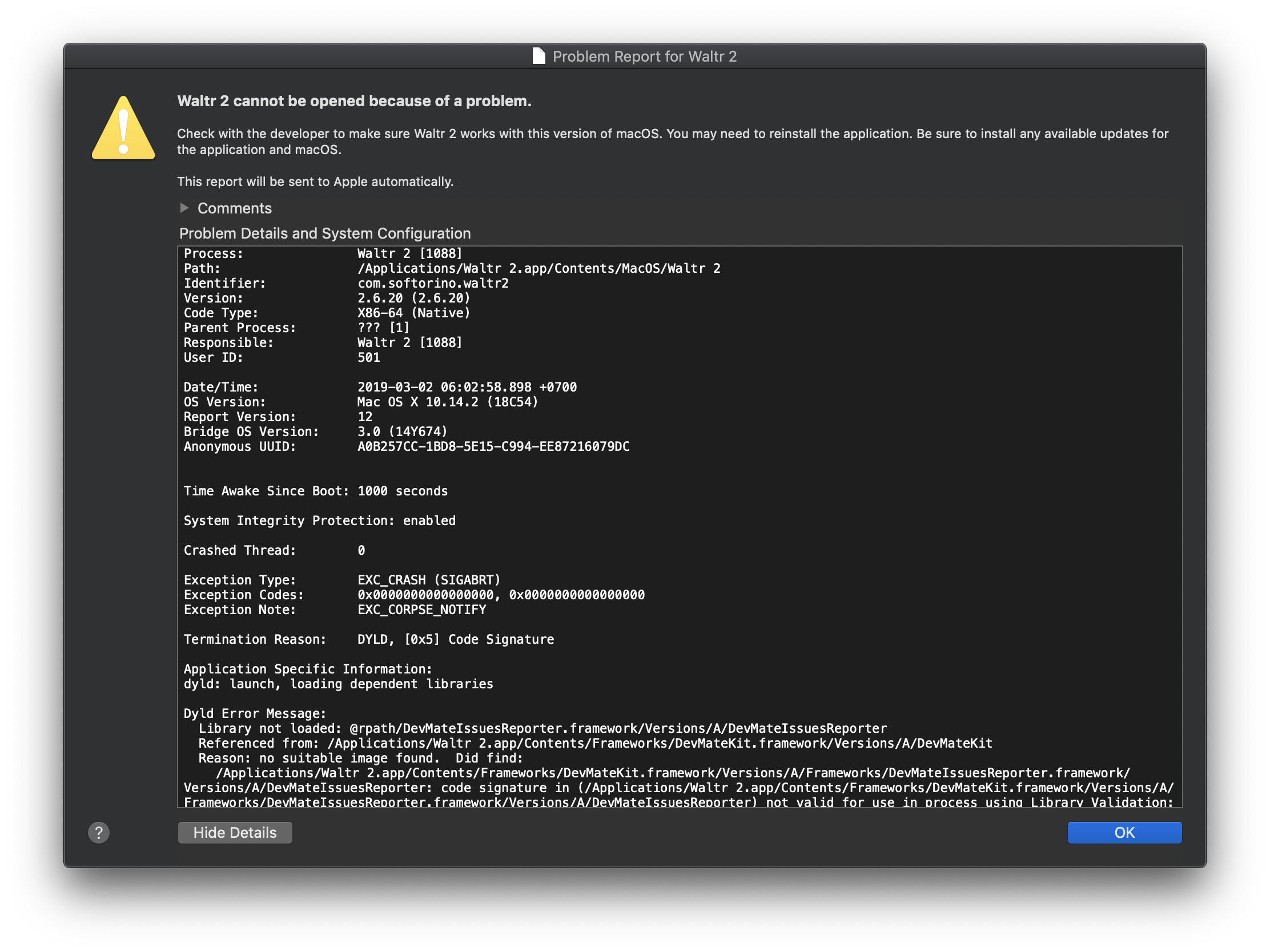Click the Problem Report for Waltr 2 title
The image size is (1270, 952).
[644, 56]
